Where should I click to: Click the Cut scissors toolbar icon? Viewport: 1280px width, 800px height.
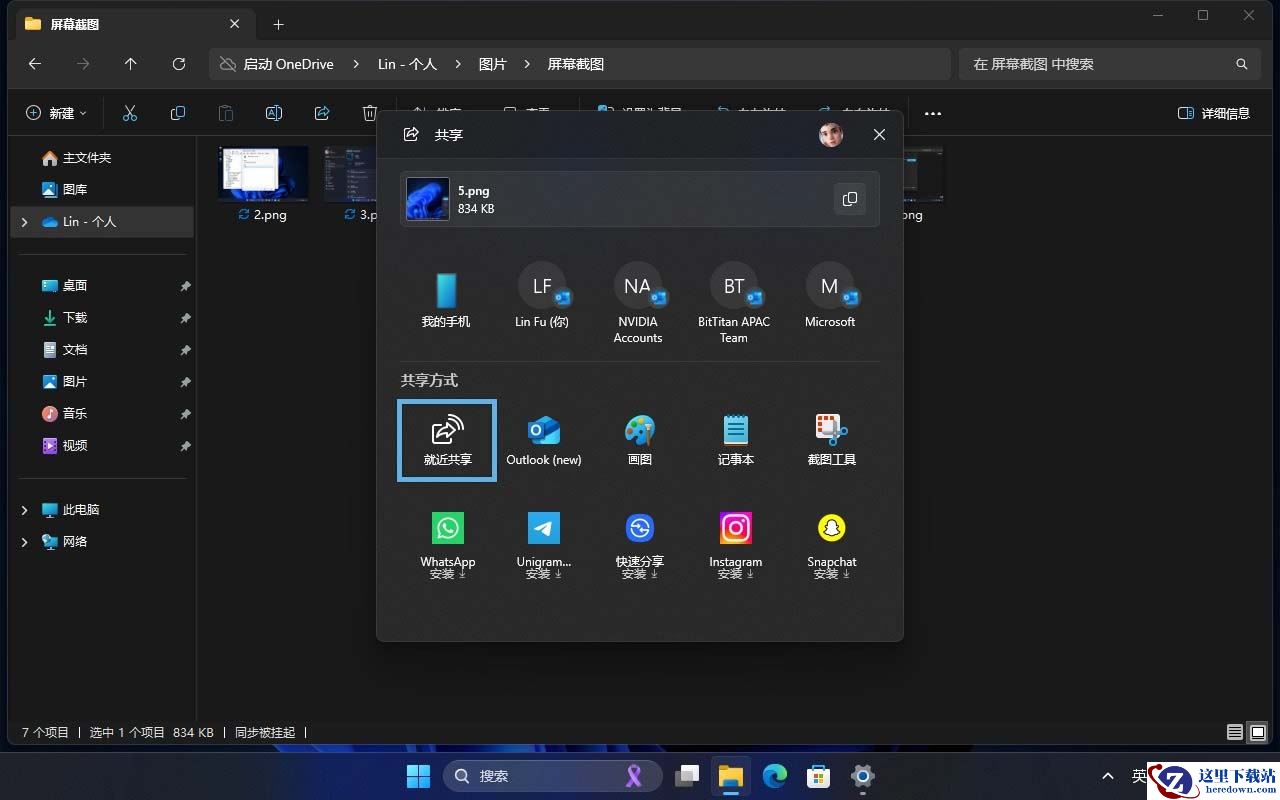pos(130,113)
